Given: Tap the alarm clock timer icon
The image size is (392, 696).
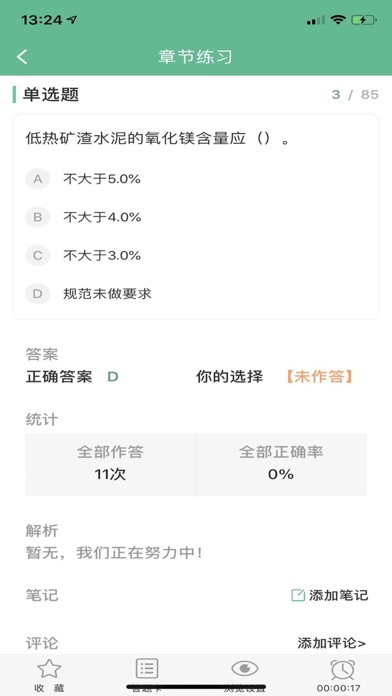Looking at the screenshot, I should [x=343, y=669].
